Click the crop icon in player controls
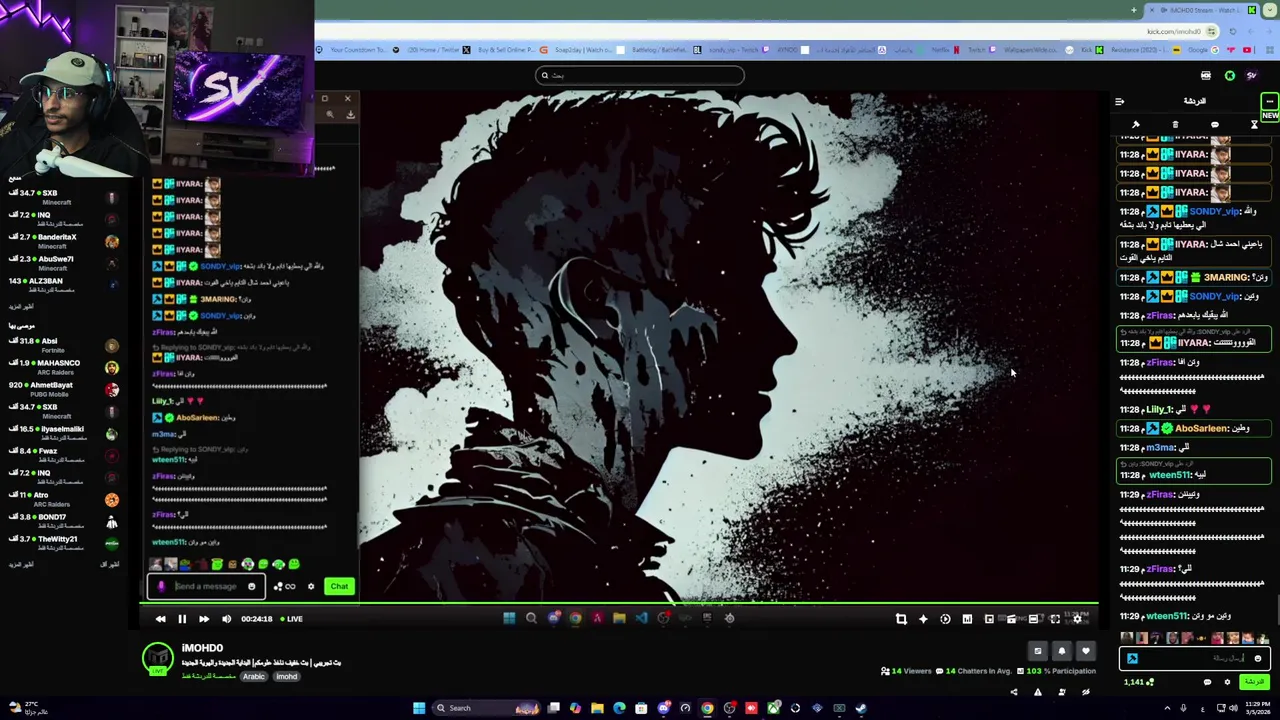This screenshot has height=720, width=1280. [x=901, y=619]
